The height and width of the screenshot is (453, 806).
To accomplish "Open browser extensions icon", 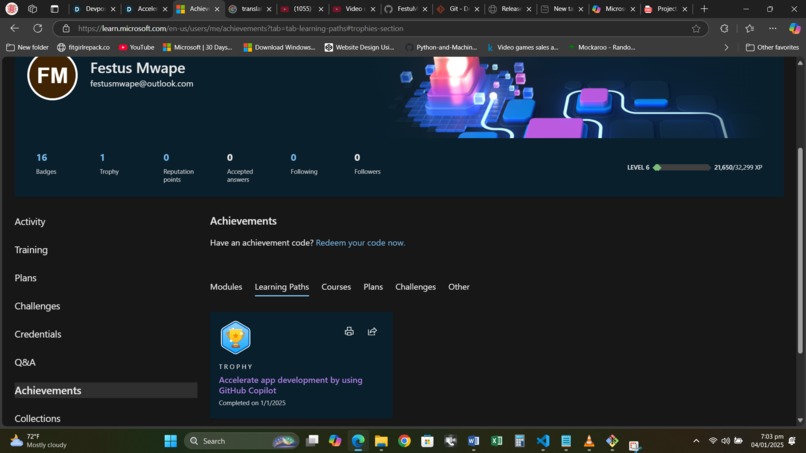I will (724, 28).
